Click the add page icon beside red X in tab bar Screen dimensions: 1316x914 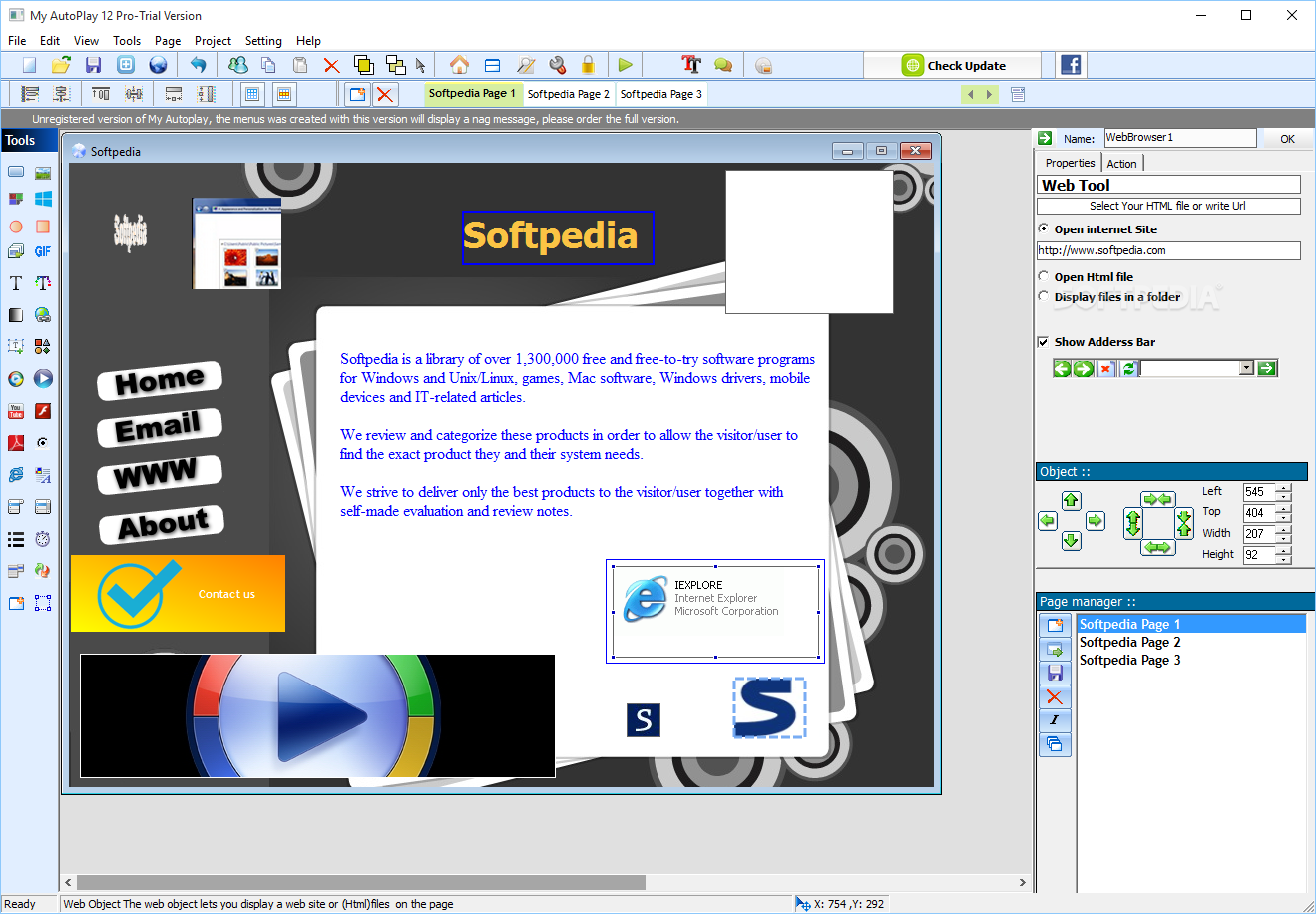[357, 95]
